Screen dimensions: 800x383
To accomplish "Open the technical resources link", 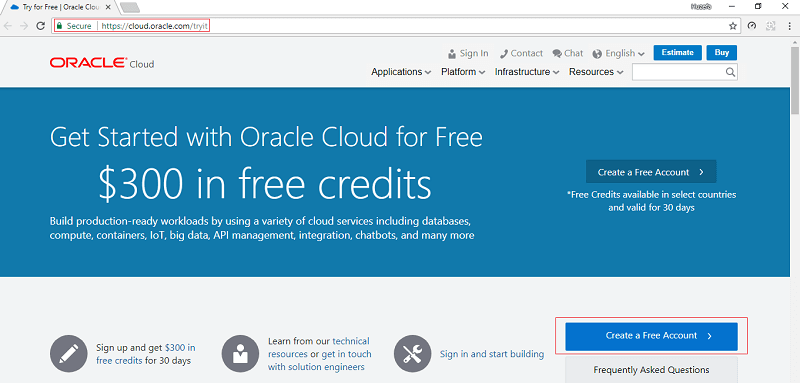I will click(x=319, y=347).
